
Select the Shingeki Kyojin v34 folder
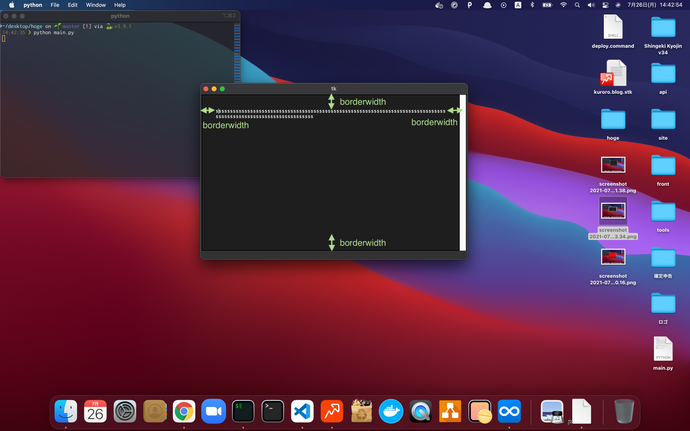click(663, 35)
